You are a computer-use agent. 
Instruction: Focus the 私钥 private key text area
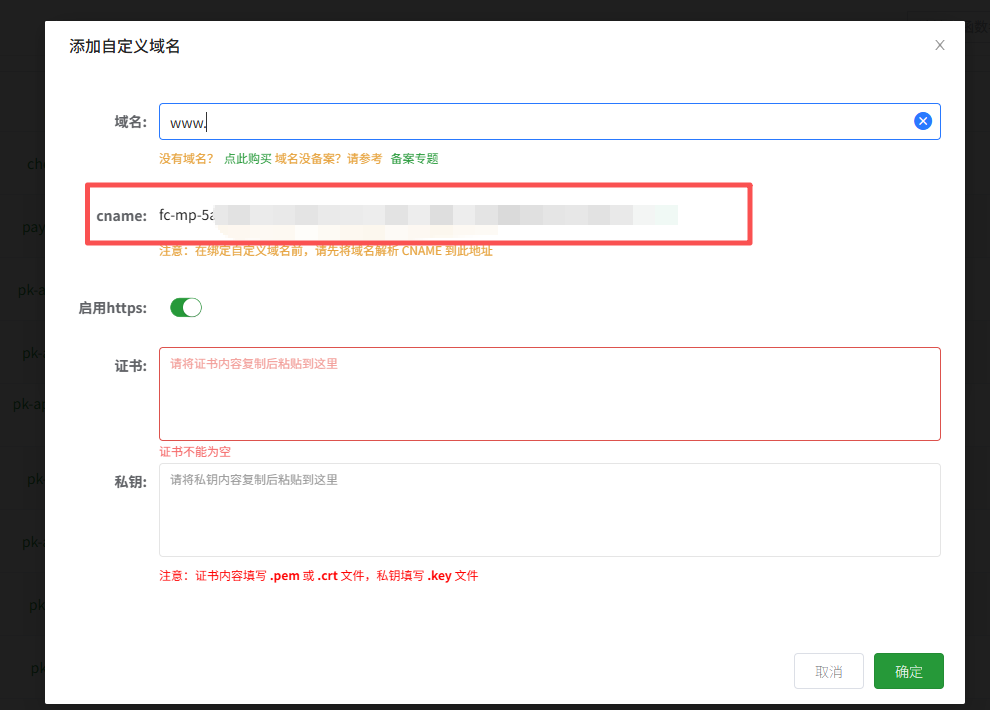coord(549,510)
